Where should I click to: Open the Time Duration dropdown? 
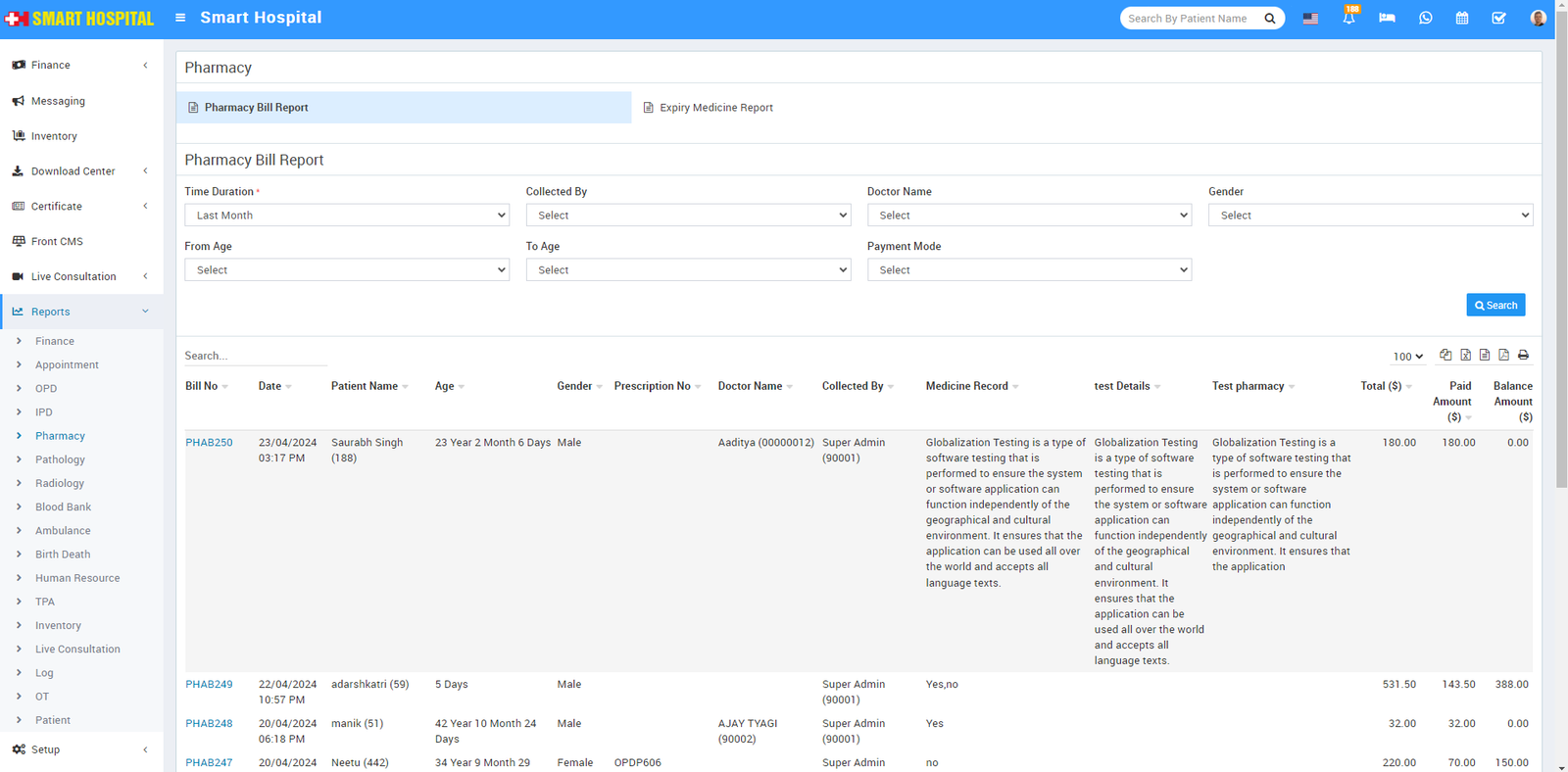tap(347, 216)
